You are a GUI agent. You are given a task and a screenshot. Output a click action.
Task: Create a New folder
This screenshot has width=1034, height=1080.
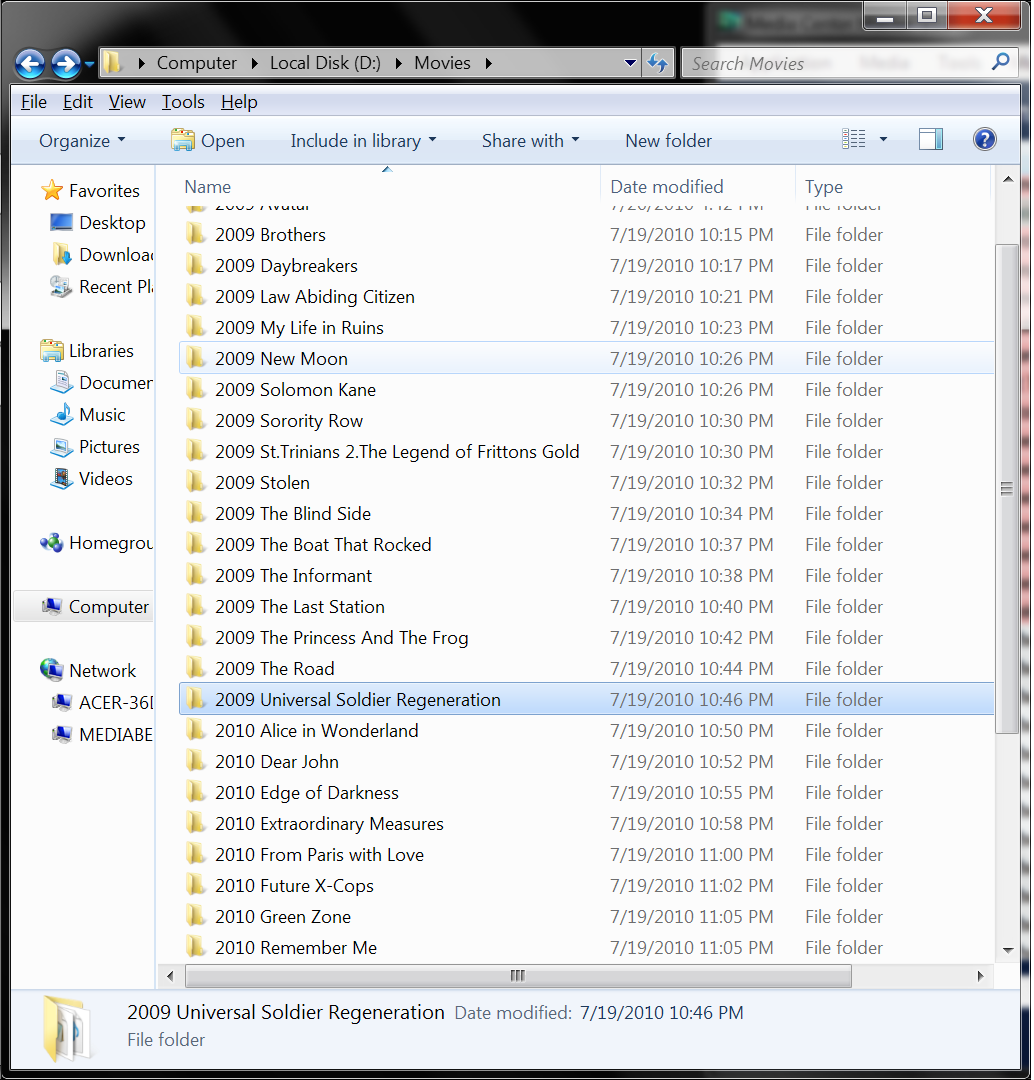click(x=668, y=141)
